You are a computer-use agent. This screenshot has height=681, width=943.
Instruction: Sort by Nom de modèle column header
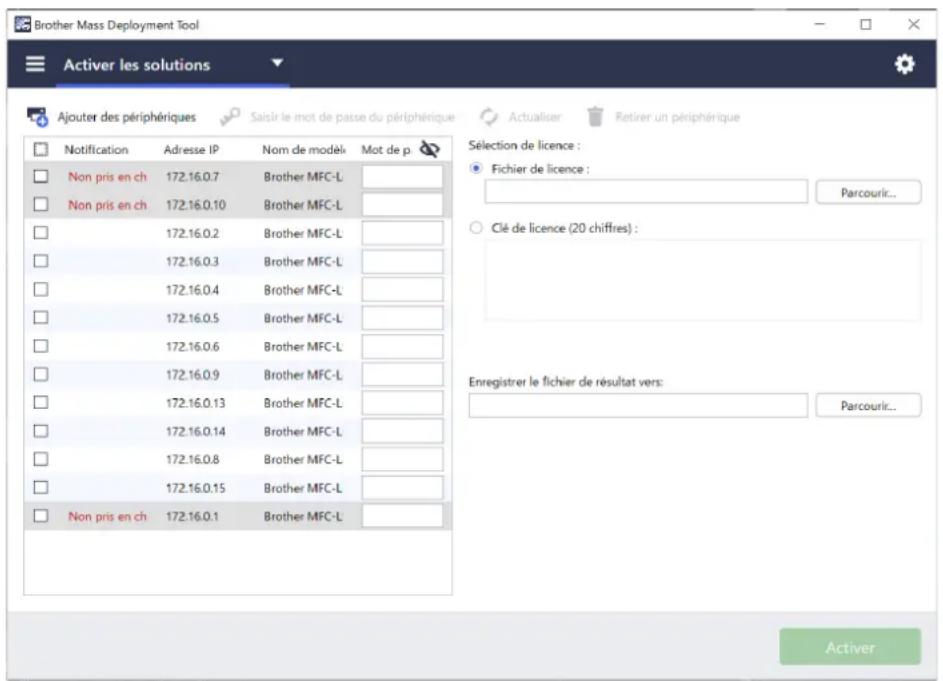click(304, 149)
